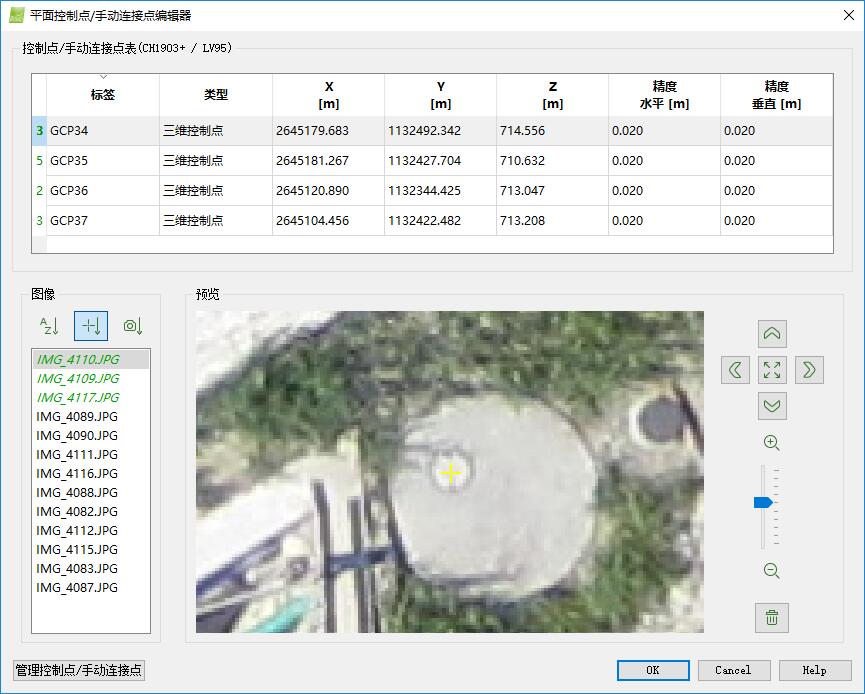Open the Help button
Viewport: 865px width, 694px height.
click(814, 670)
